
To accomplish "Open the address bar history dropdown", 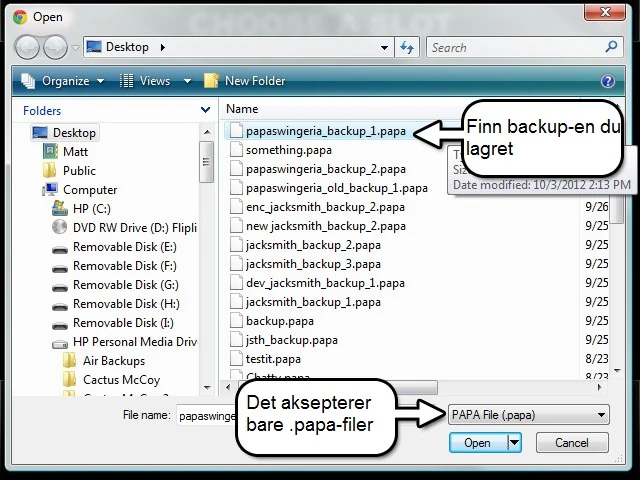I will click(x=384, y=48).
